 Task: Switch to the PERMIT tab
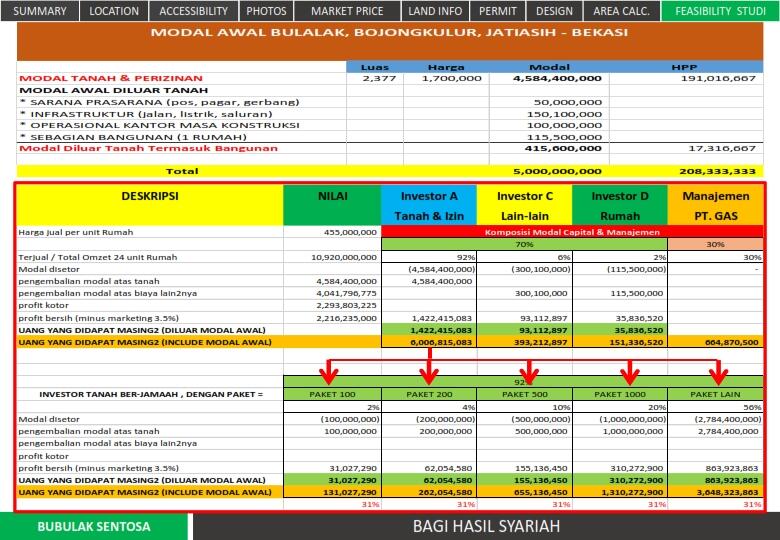point(497,10)
